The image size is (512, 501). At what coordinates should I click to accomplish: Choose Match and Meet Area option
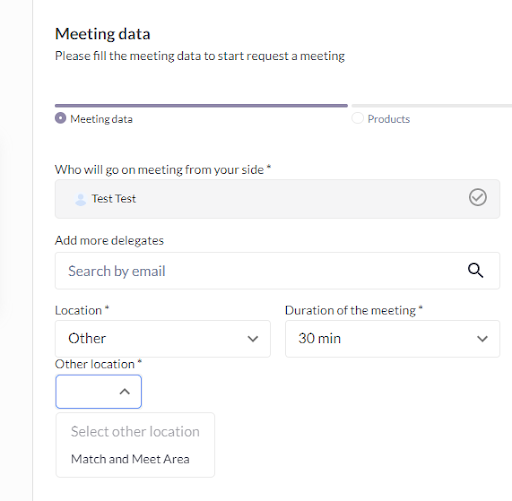pyautogui.click(x=130, y=459)
